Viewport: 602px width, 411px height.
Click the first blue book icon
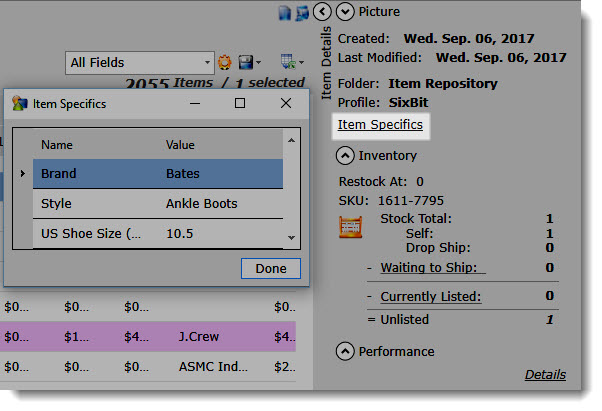coord(285,12)
